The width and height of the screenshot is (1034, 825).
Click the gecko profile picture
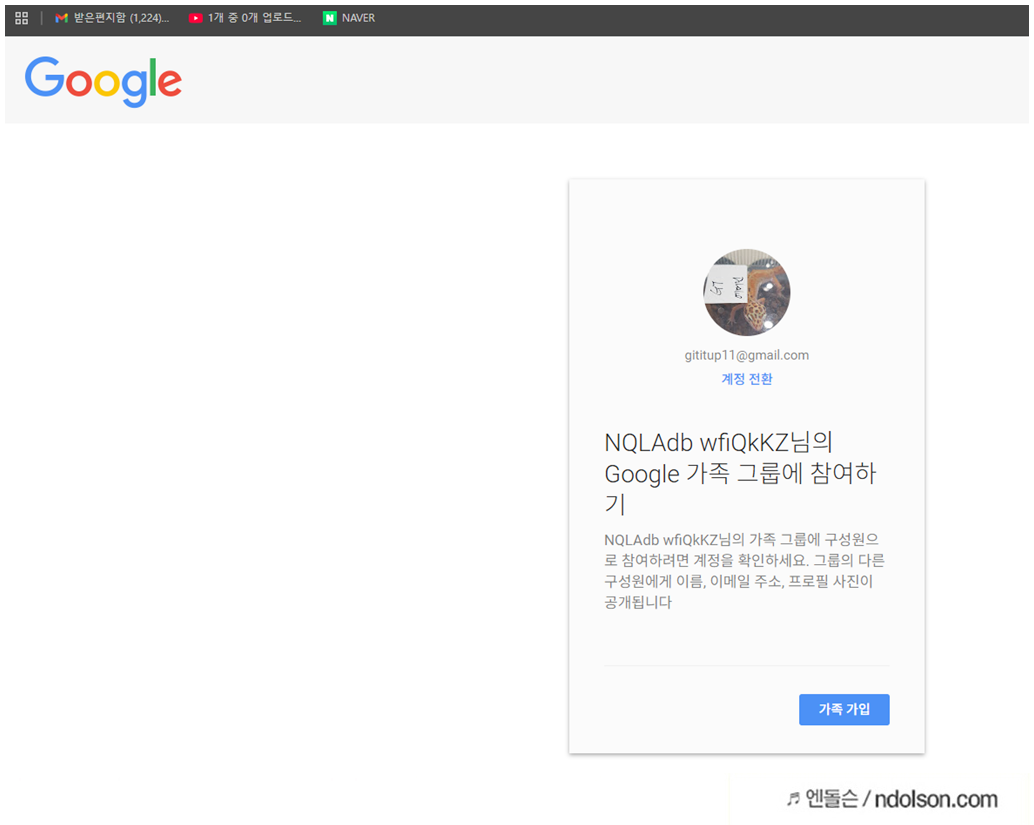coord(746,292)
